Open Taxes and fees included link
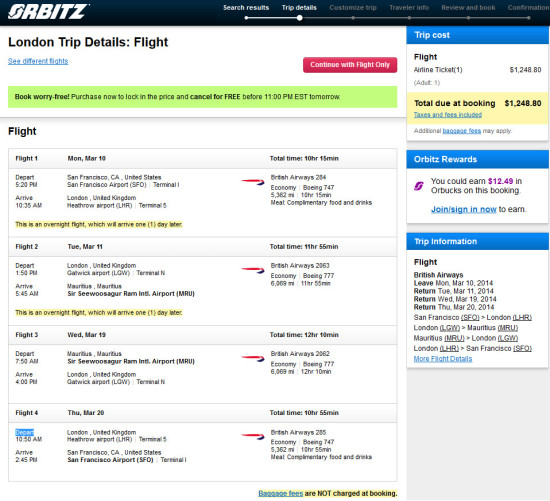This screenshot has height=501, width=550. [x=448, y=115]
